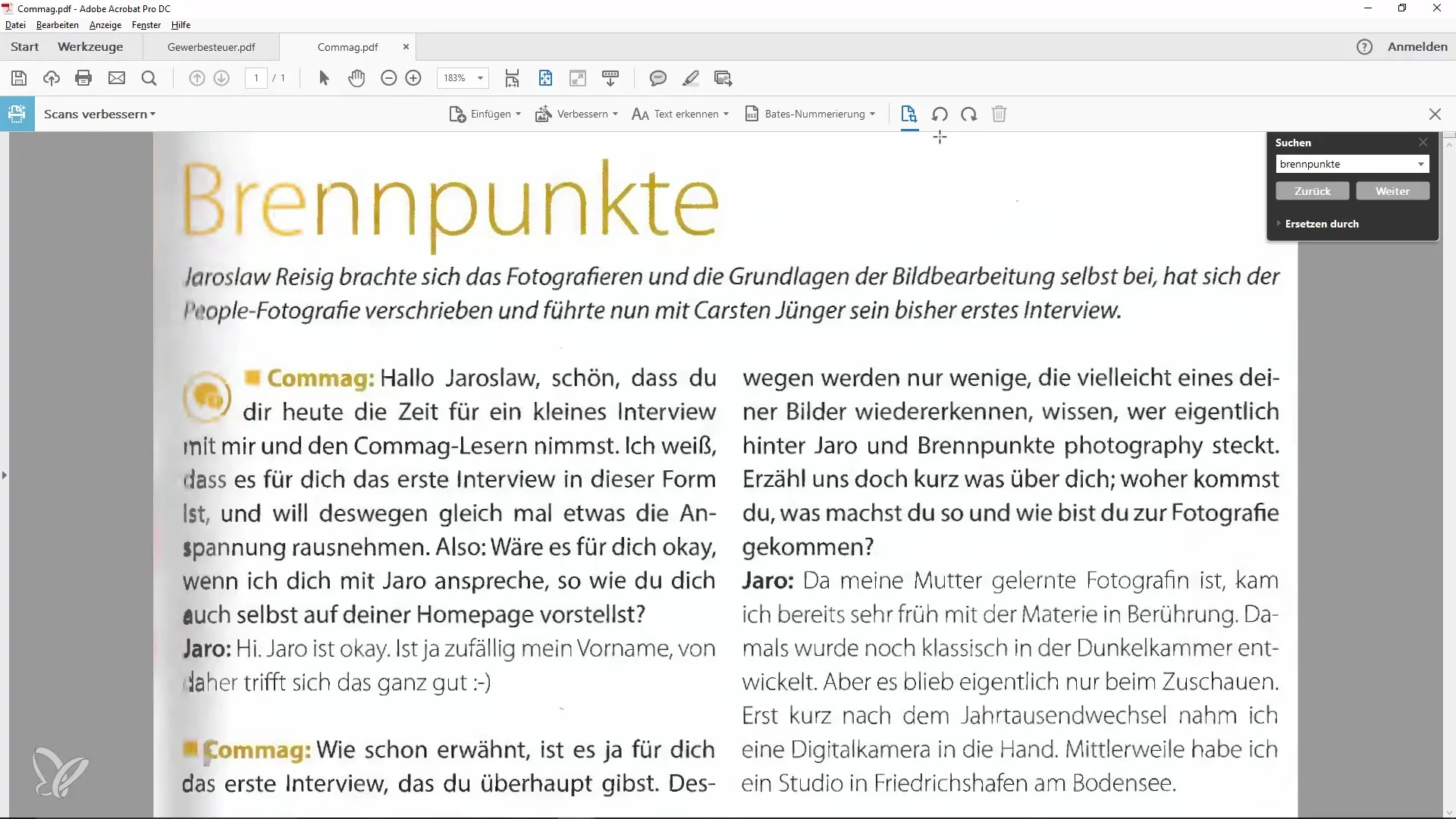1456x819 pixels.
Task: Close the Suchen search panel
Action: pyautogui.click(x=1423, y=143)
